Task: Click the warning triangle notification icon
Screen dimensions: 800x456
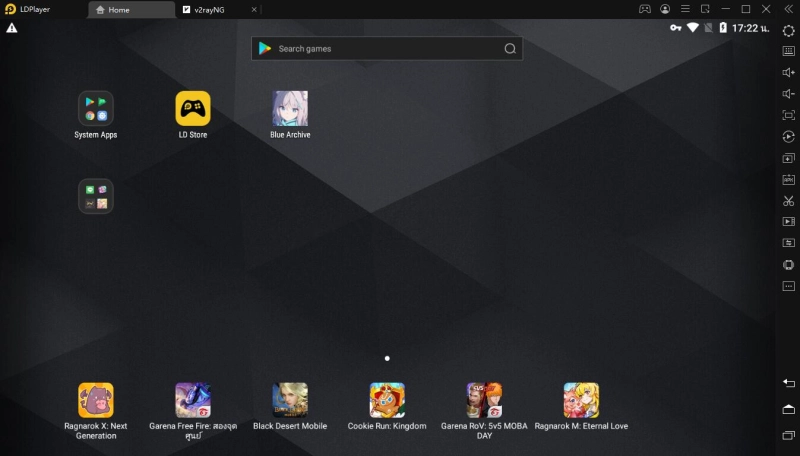Action: (x=12, y=29)
